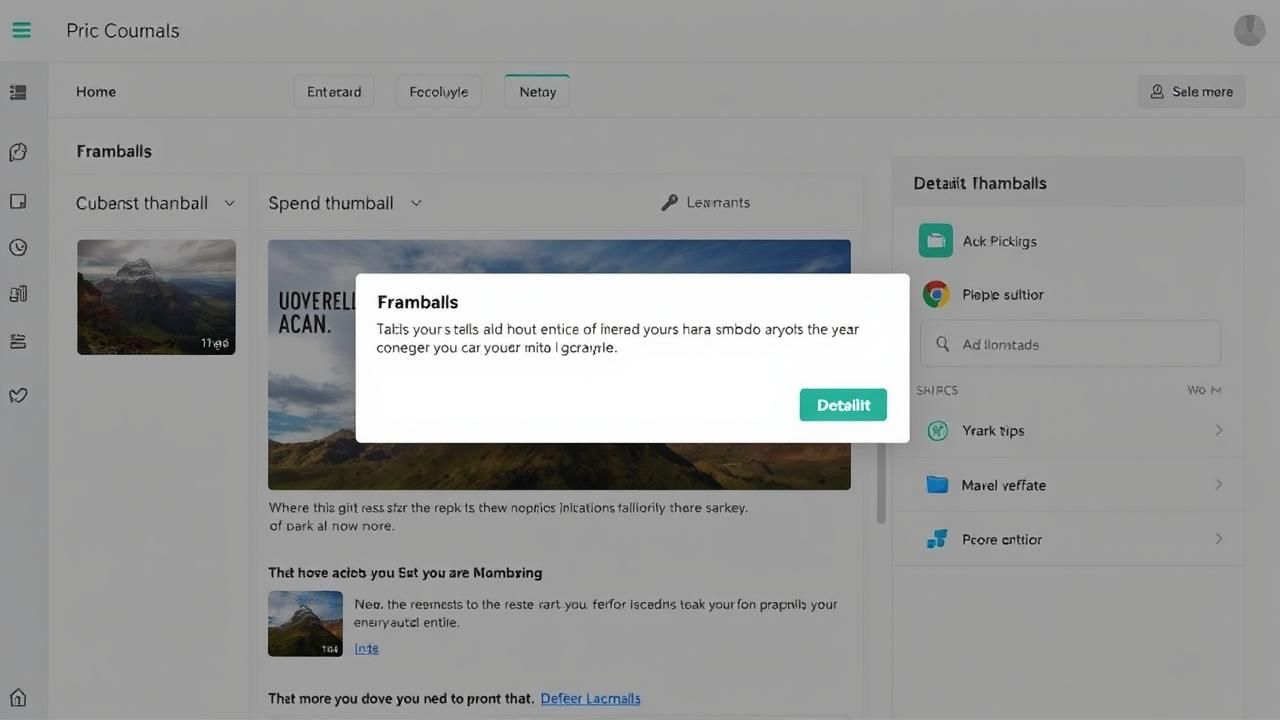Switch to the Netay tab
Screen dimensions: 1280x720
[x=537, y=92]
